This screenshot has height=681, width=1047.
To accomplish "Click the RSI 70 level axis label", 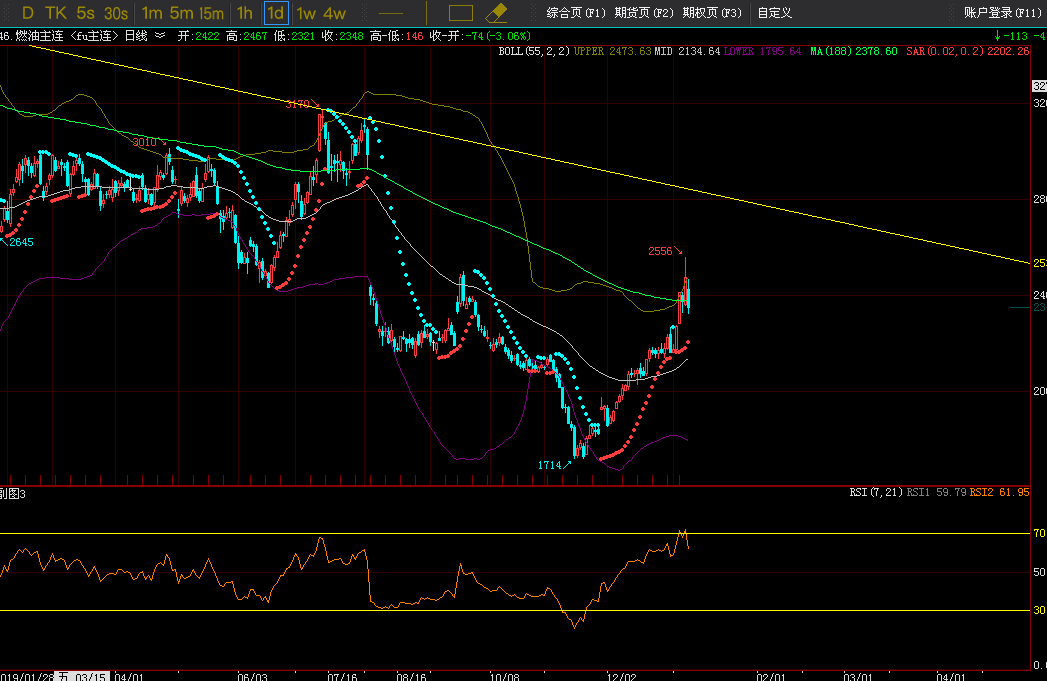I will coord(1039,533).
